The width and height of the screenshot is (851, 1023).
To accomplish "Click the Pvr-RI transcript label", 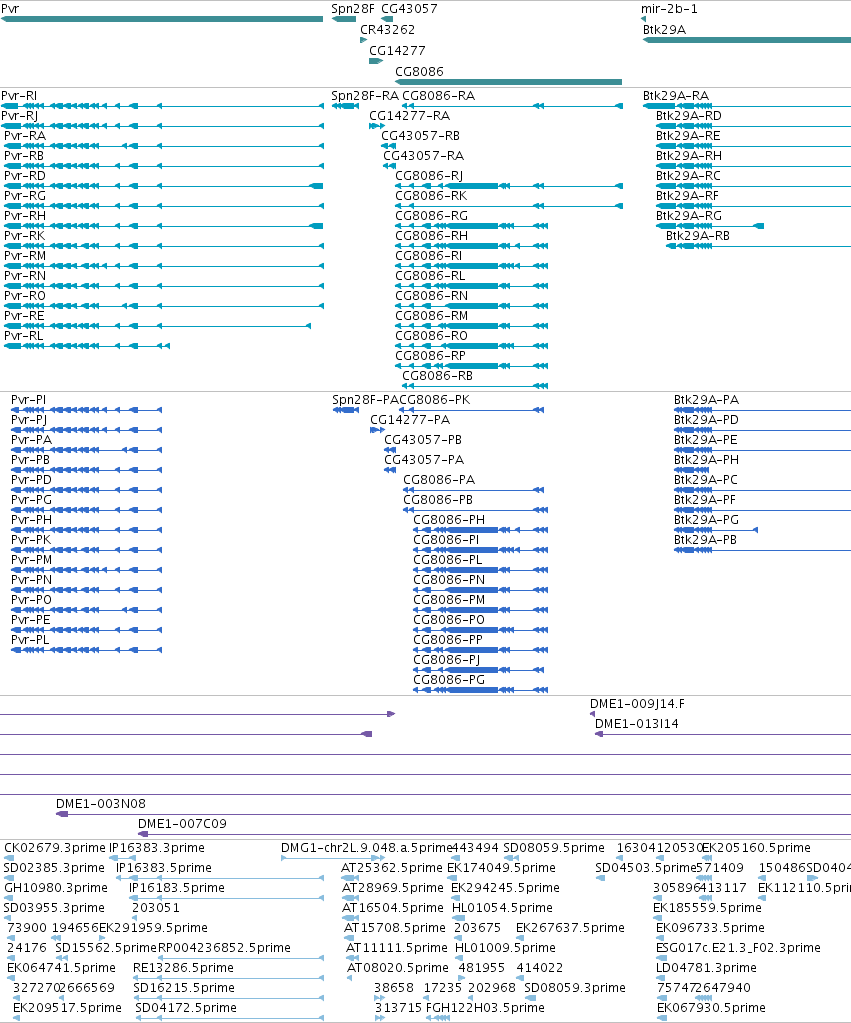I will (x=19, y=96).
